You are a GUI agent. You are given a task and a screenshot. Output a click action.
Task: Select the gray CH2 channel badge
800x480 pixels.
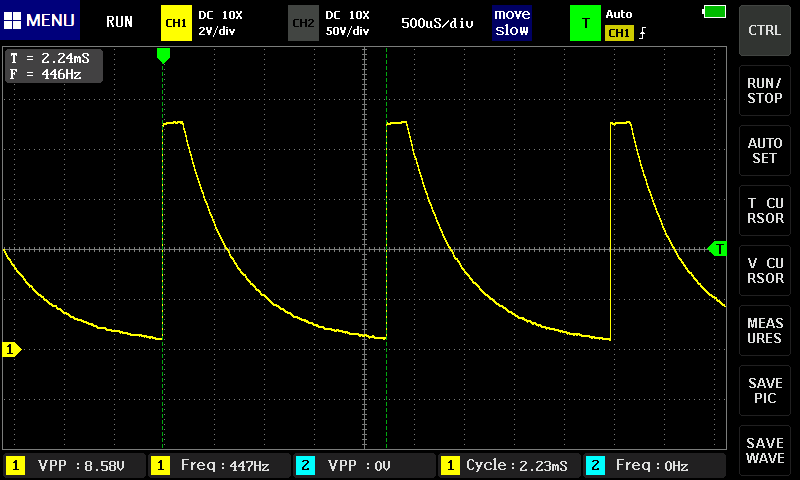coord(303,23)
